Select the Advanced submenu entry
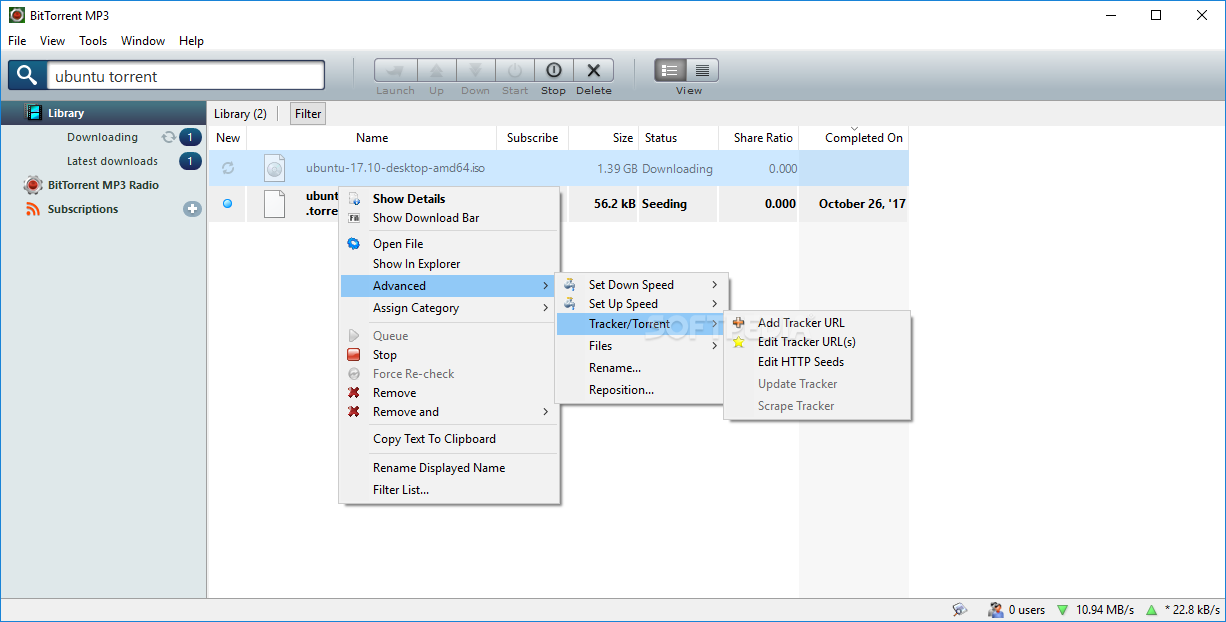1226x622 pixels. 449,286
